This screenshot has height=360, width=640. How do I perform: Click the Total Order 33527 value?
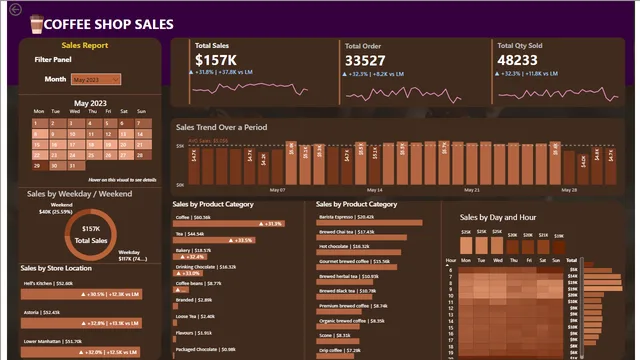point(365,61)
